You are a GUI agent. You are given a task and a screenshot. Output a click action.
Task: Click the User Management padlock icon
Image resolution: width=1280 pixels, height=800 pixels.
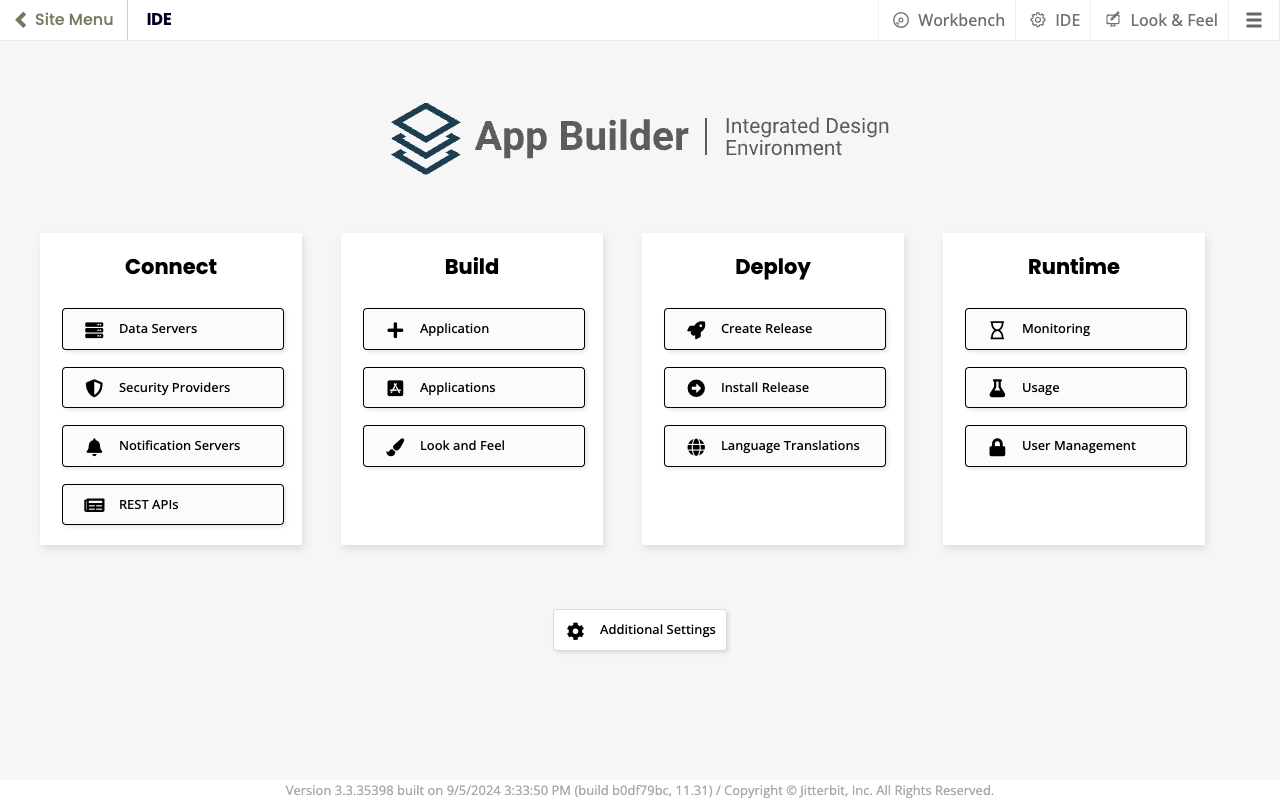(x=997, y=447)
